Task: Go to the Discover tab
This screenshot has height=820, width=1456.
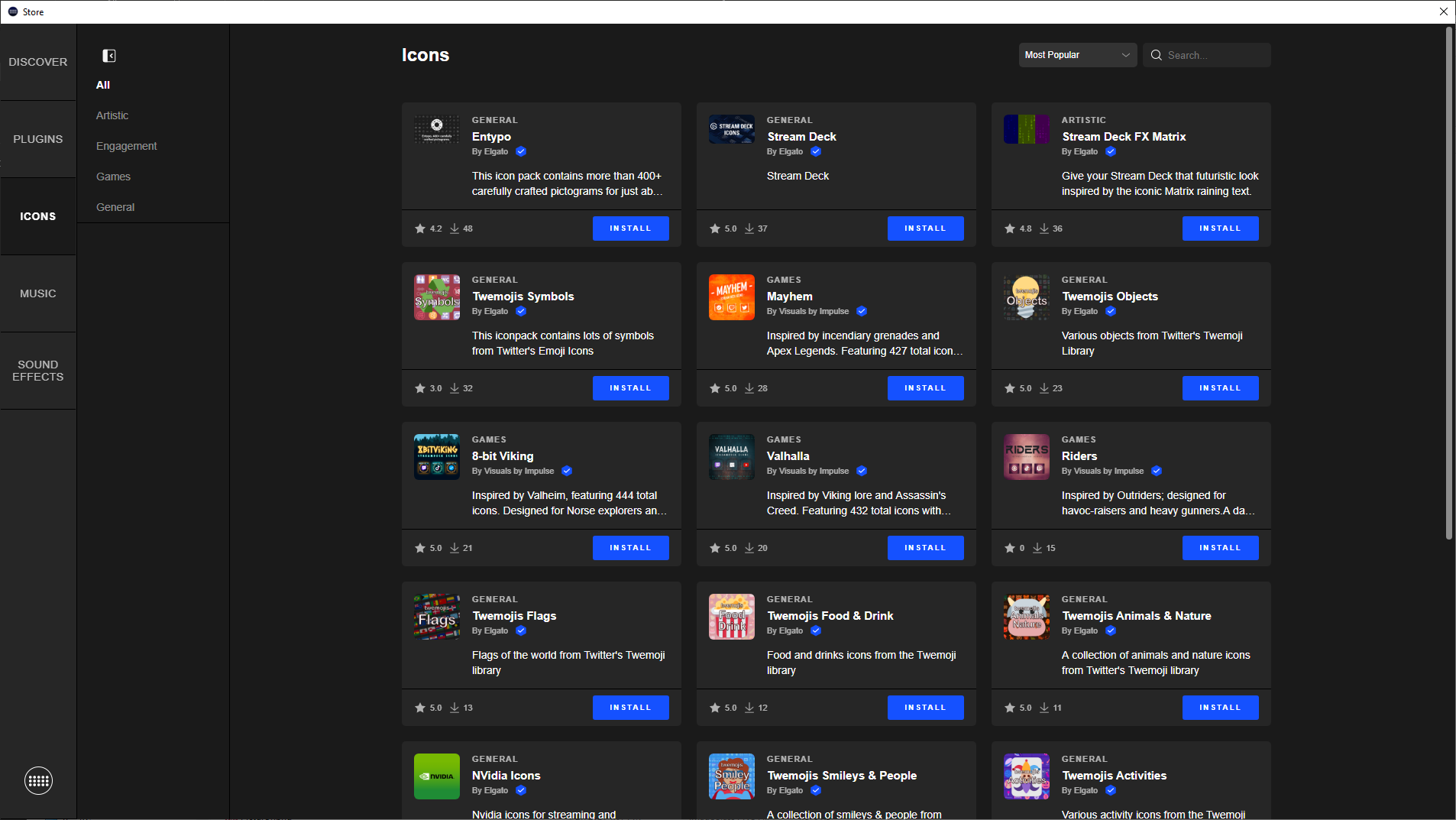Action: tap(38, 62)
